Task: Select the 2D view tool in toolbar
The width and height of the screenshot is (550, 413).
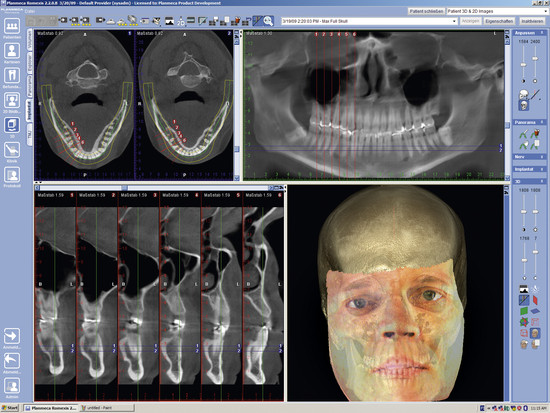Action: (180, 21)
